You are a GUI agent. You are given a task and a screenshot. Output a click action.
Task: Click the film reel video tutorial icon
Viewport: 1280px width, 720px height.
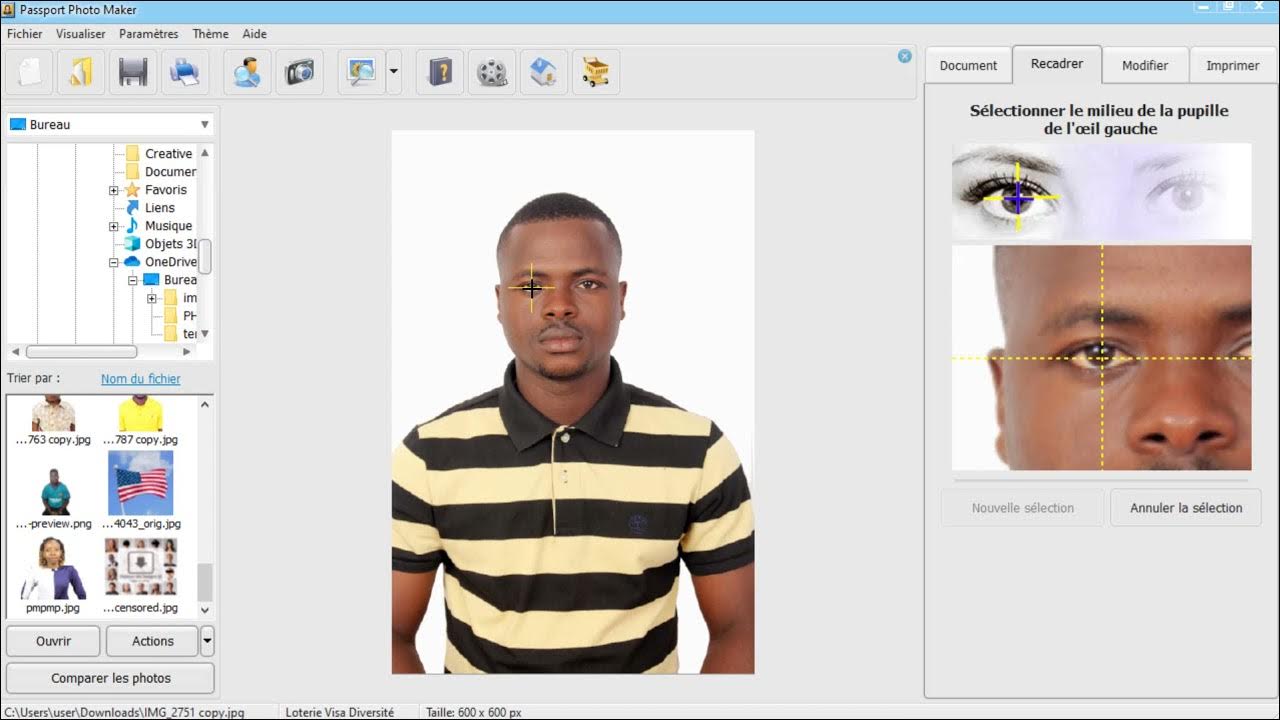tap(492, 72)
